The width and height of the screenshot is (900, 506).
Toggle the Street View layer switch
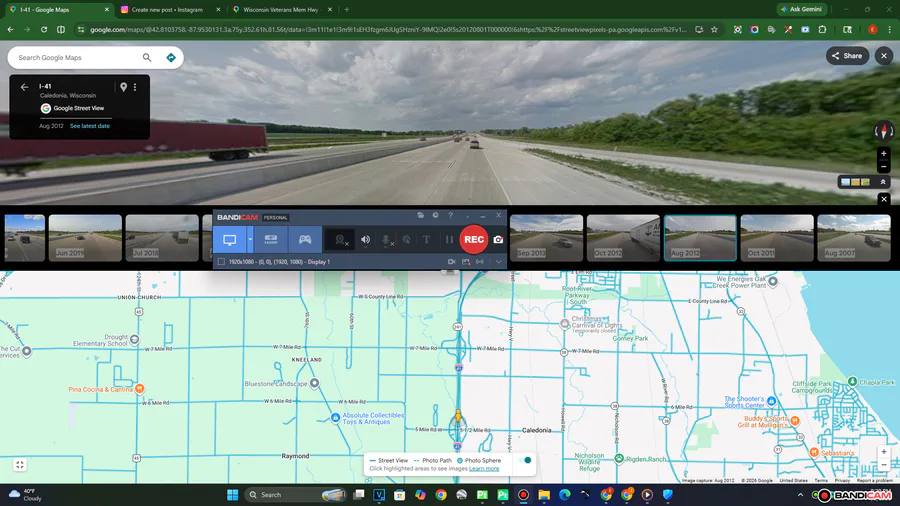[x=525, y=460]
